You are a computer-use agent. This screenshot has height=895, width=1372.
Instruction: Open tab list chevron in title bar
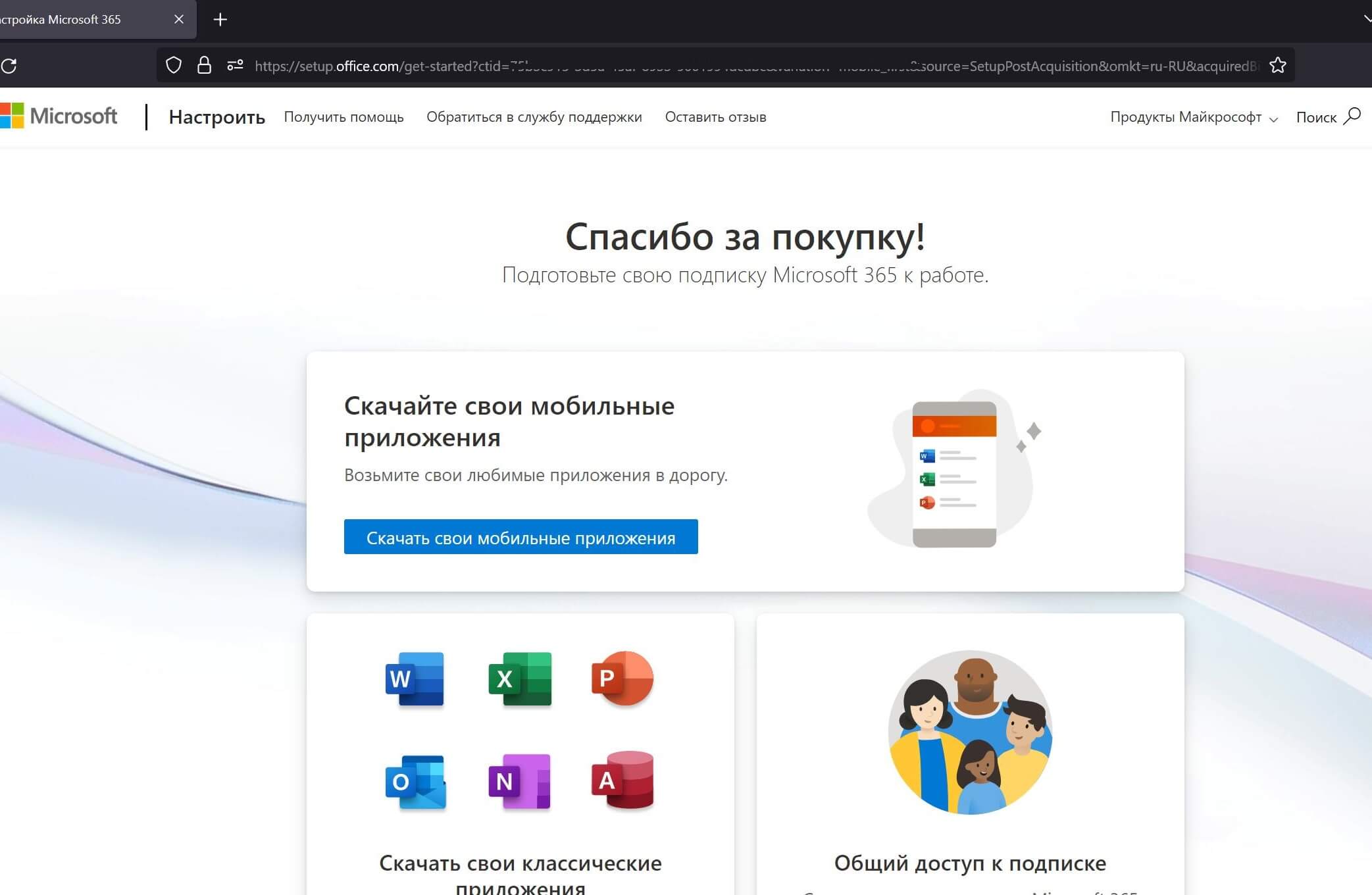pos(1367,18)
